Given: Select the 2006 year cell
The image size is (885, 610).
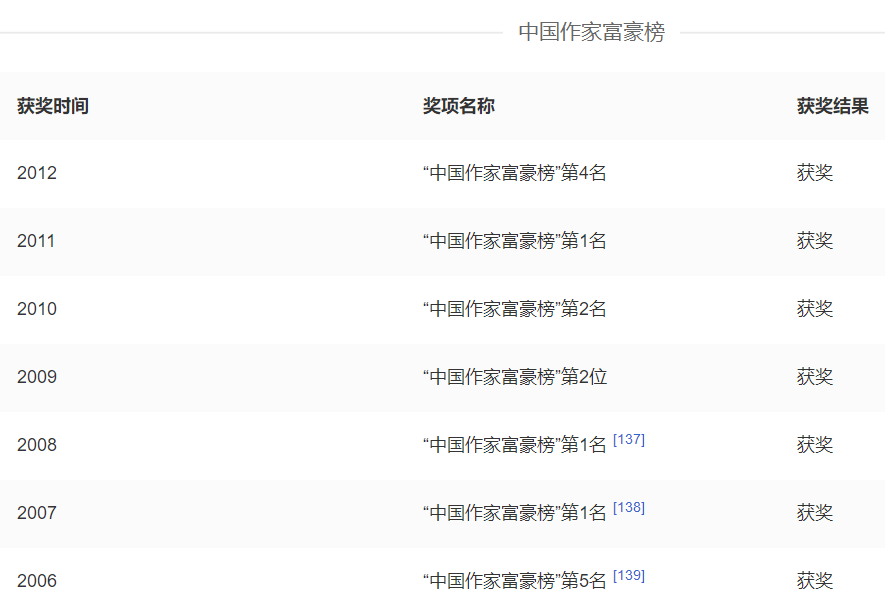Looking at the screenshot, I should 37,581.
